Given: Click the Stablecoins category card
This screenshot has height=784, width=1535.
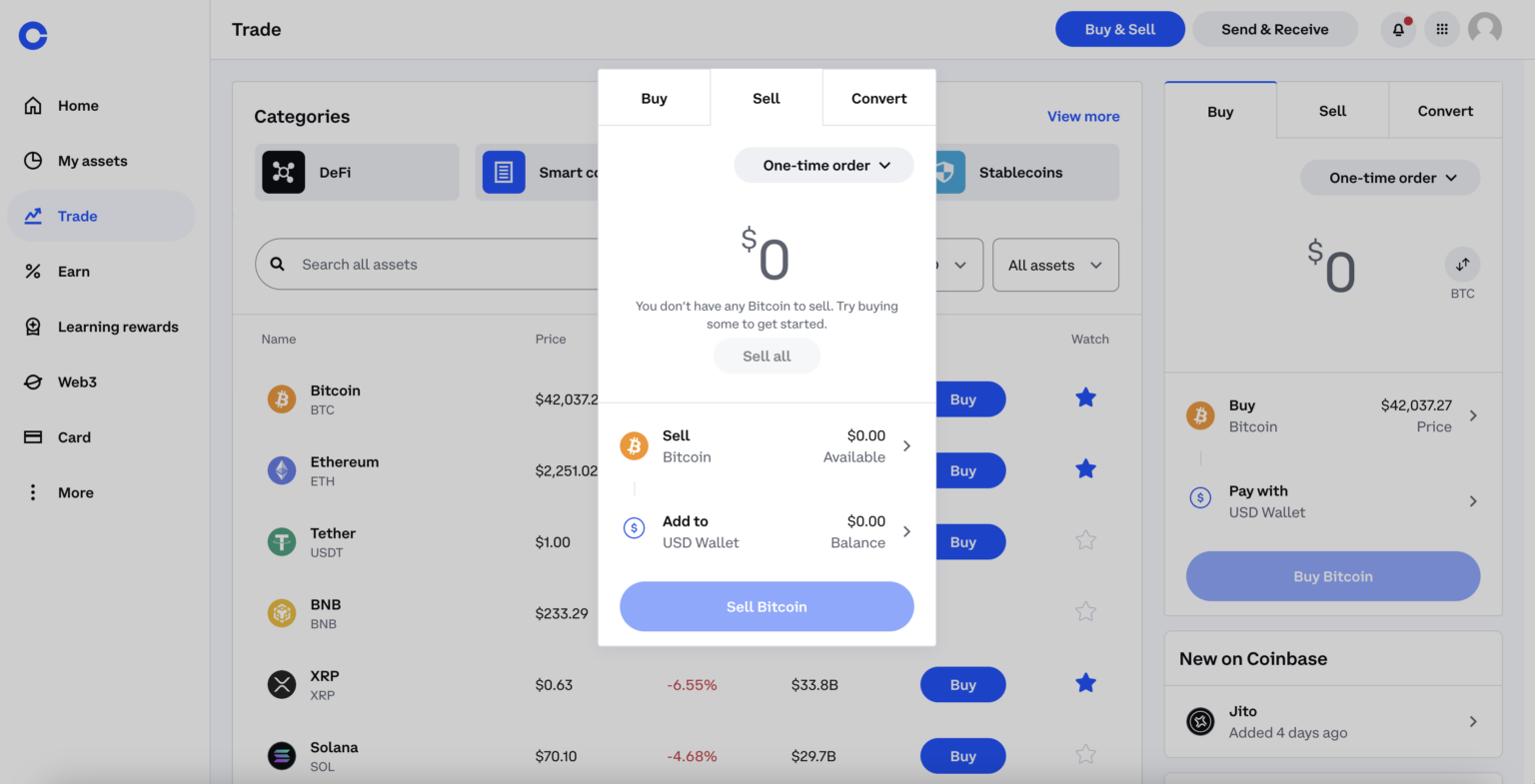Looking at the screenshot, I should (1027, 173).
